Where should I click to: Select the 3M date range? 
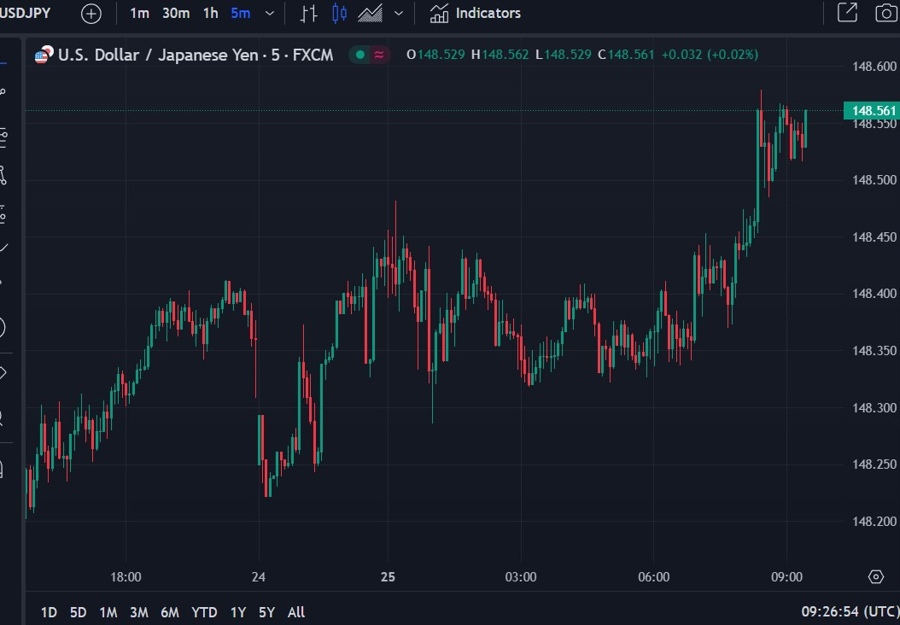pyautogui.click(x=139, y=612)
